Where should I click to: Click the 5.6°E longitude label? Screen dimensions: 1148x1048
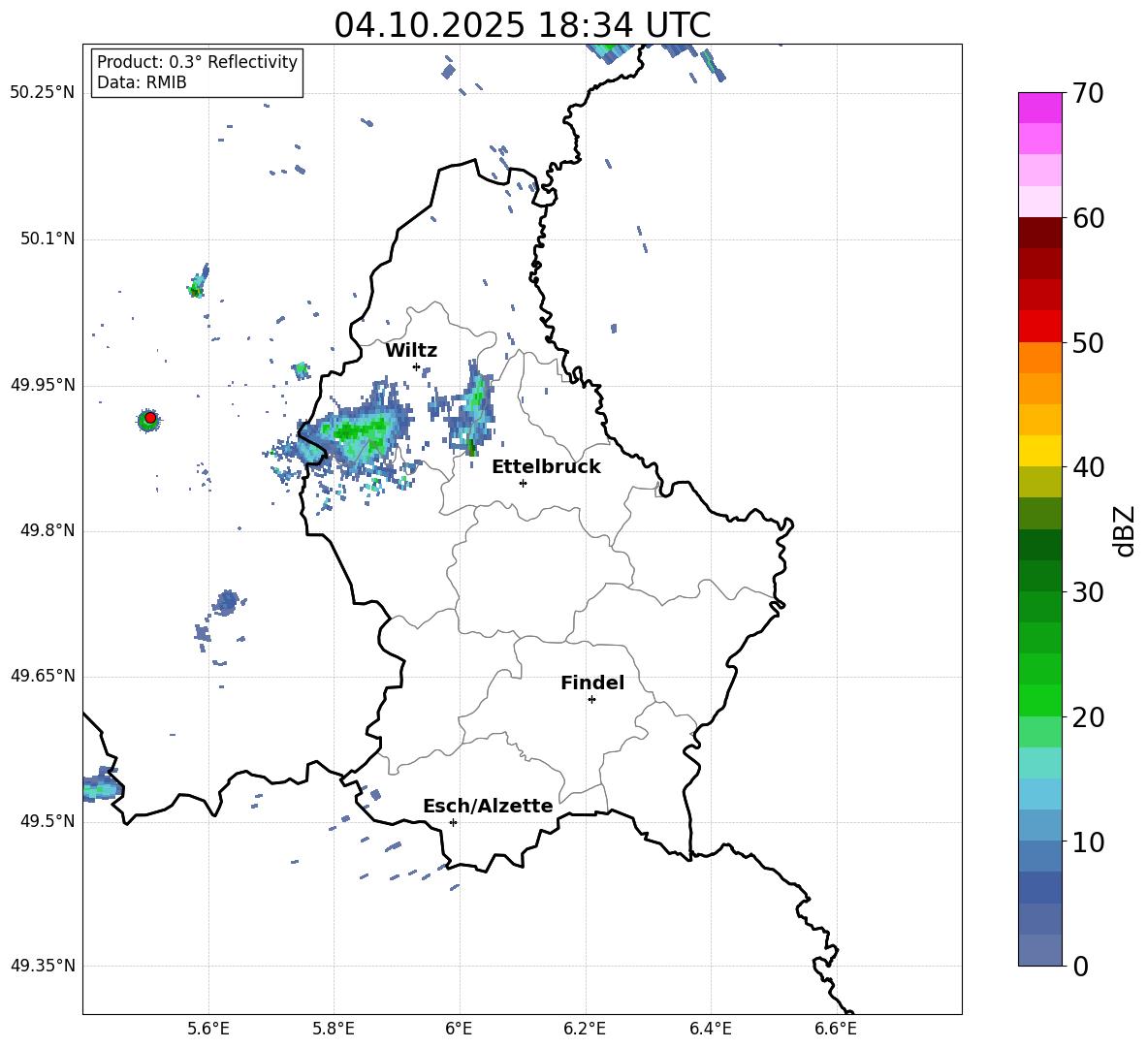207,1029
